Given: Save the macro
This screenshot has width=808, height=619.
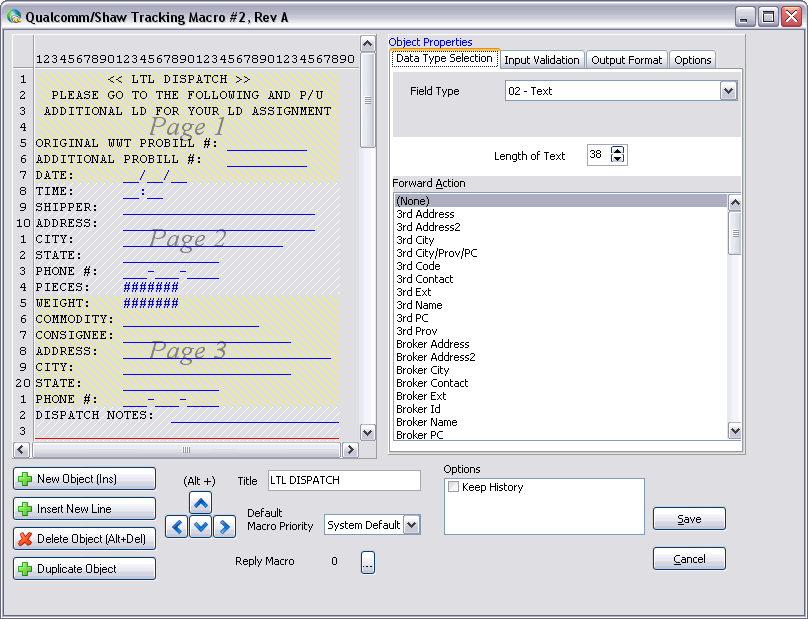Looking at the screenshot, I should (x=689, y=519).
